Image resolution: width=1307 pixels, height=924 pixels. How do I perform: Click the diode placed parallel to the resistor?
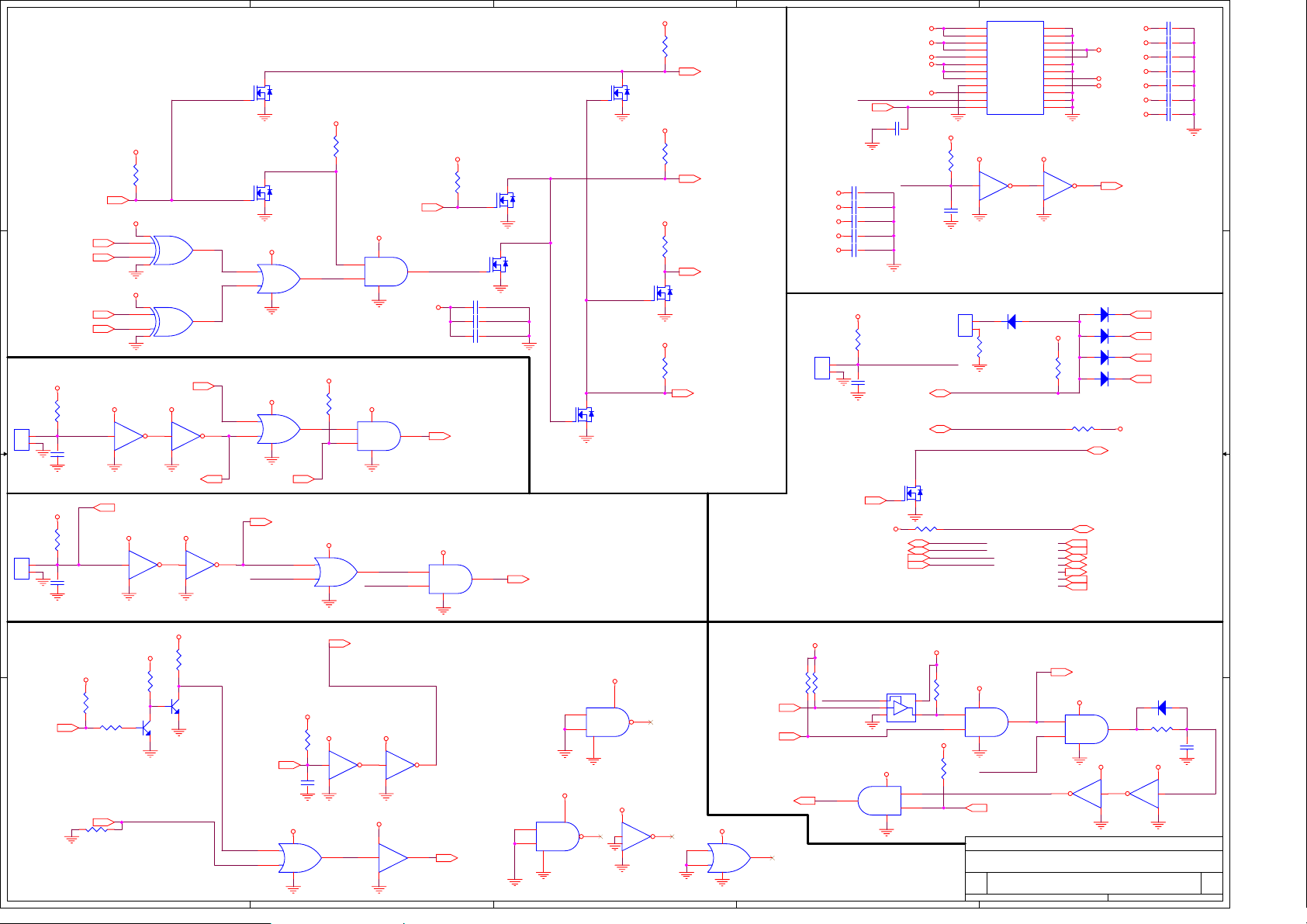tap(1161, 708)
